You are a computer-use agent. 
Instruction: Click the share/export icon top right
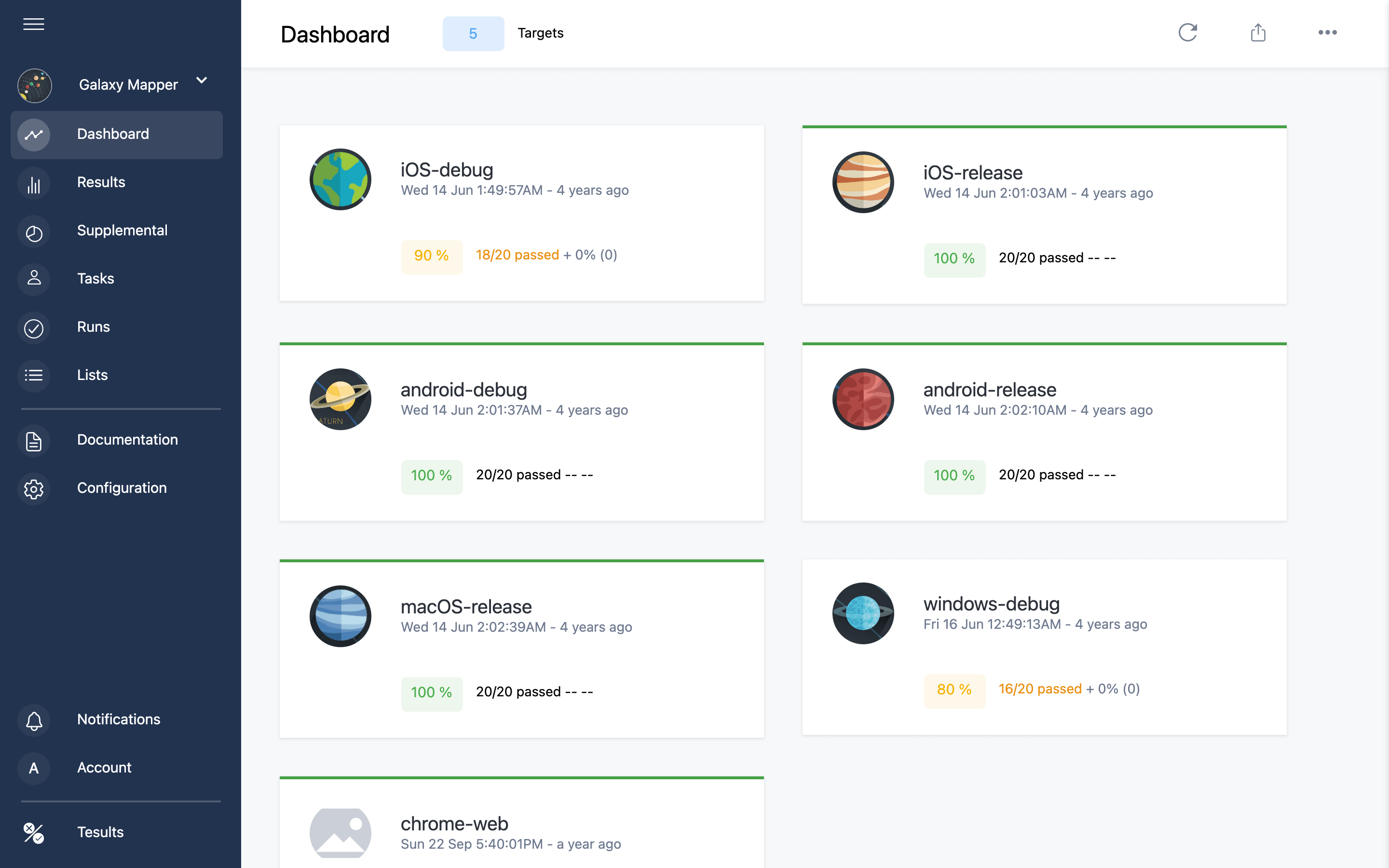(1258, 33)
